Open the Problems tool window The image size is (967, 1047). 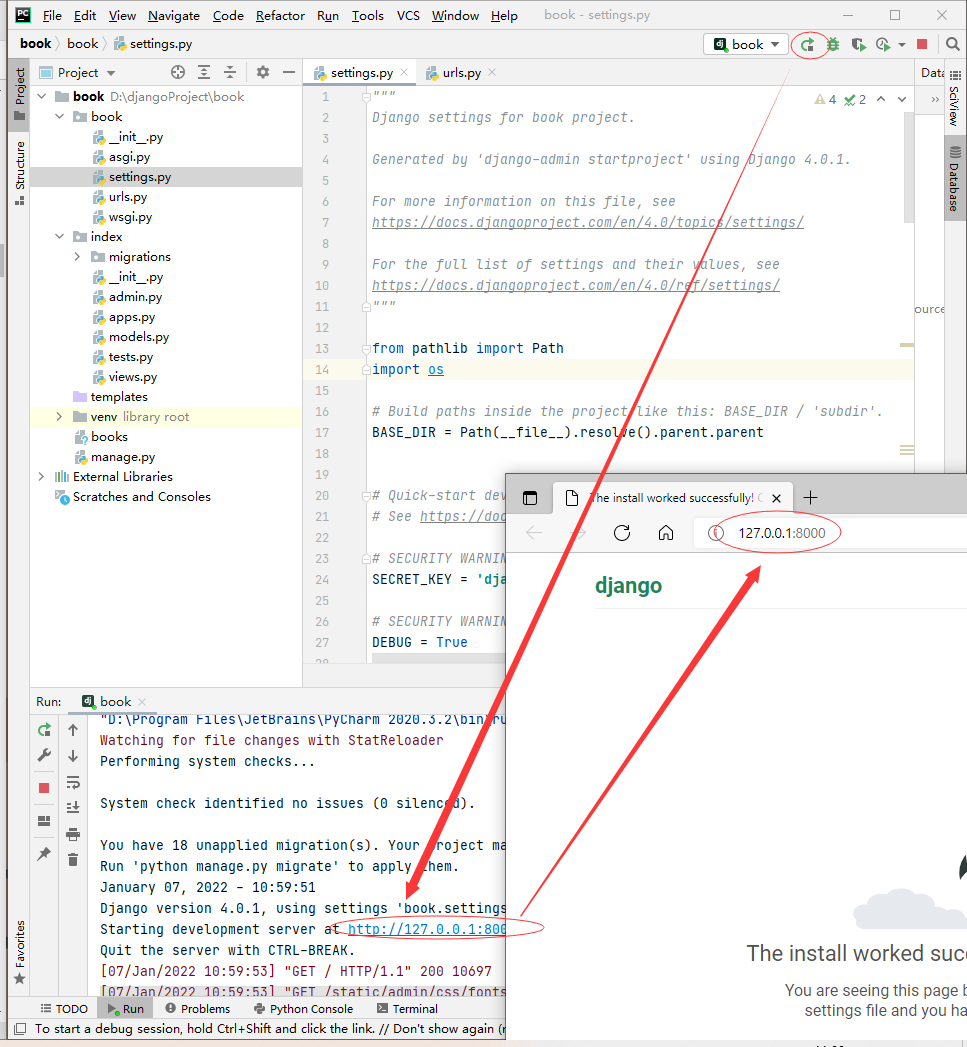click(x=198, y=1008)
